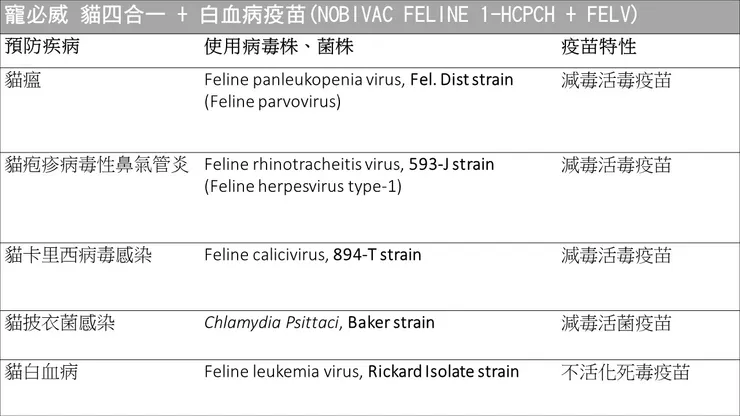Click the 貓白血病 disease cell

41,372
